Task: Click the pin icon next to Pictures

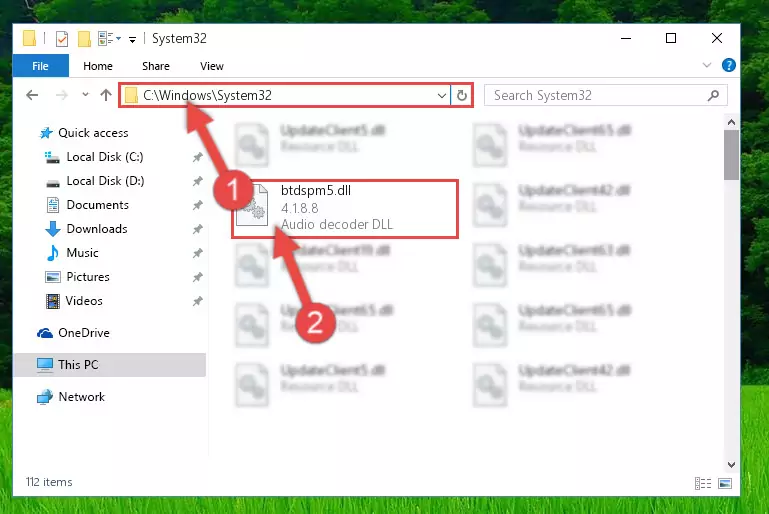Action: (197, 278)
